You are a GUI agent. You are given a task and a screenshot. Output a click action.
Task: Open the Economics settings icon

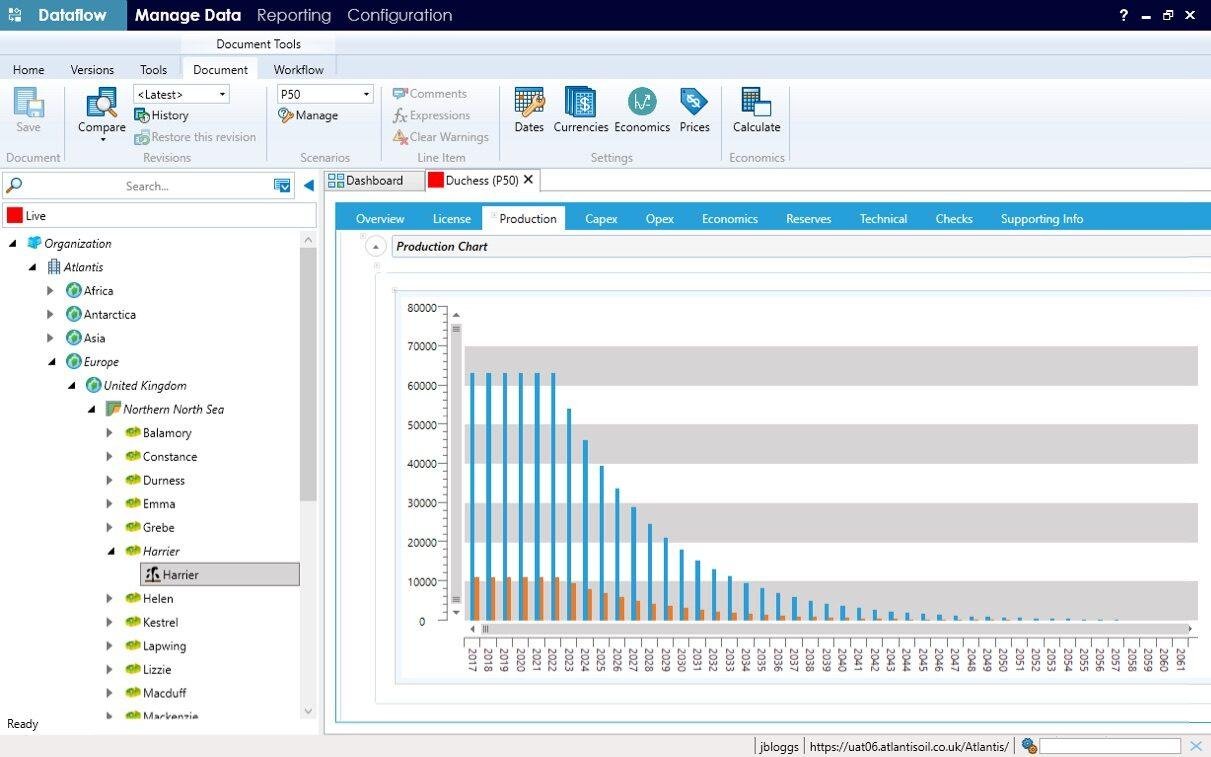(641, 103)
